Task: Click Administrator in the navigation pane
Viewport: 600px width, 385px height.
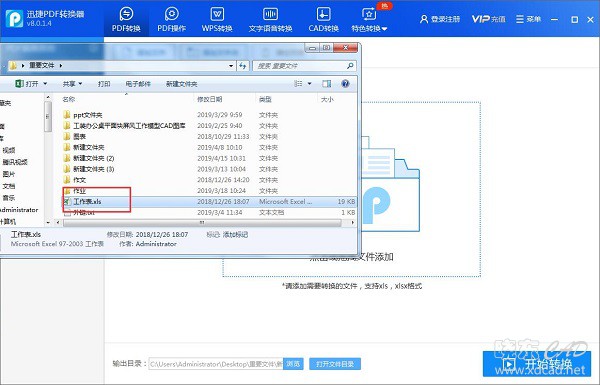Action: tap(19, 210)
